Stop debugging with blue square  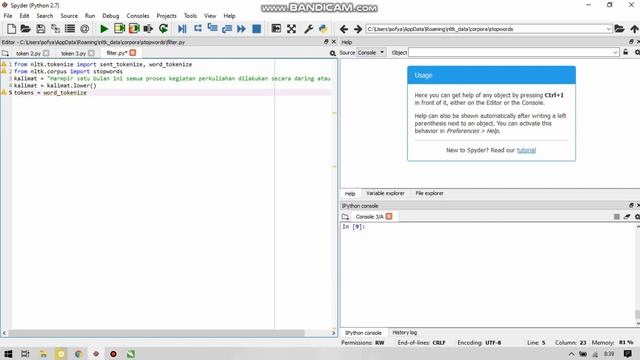coord(256,29)
